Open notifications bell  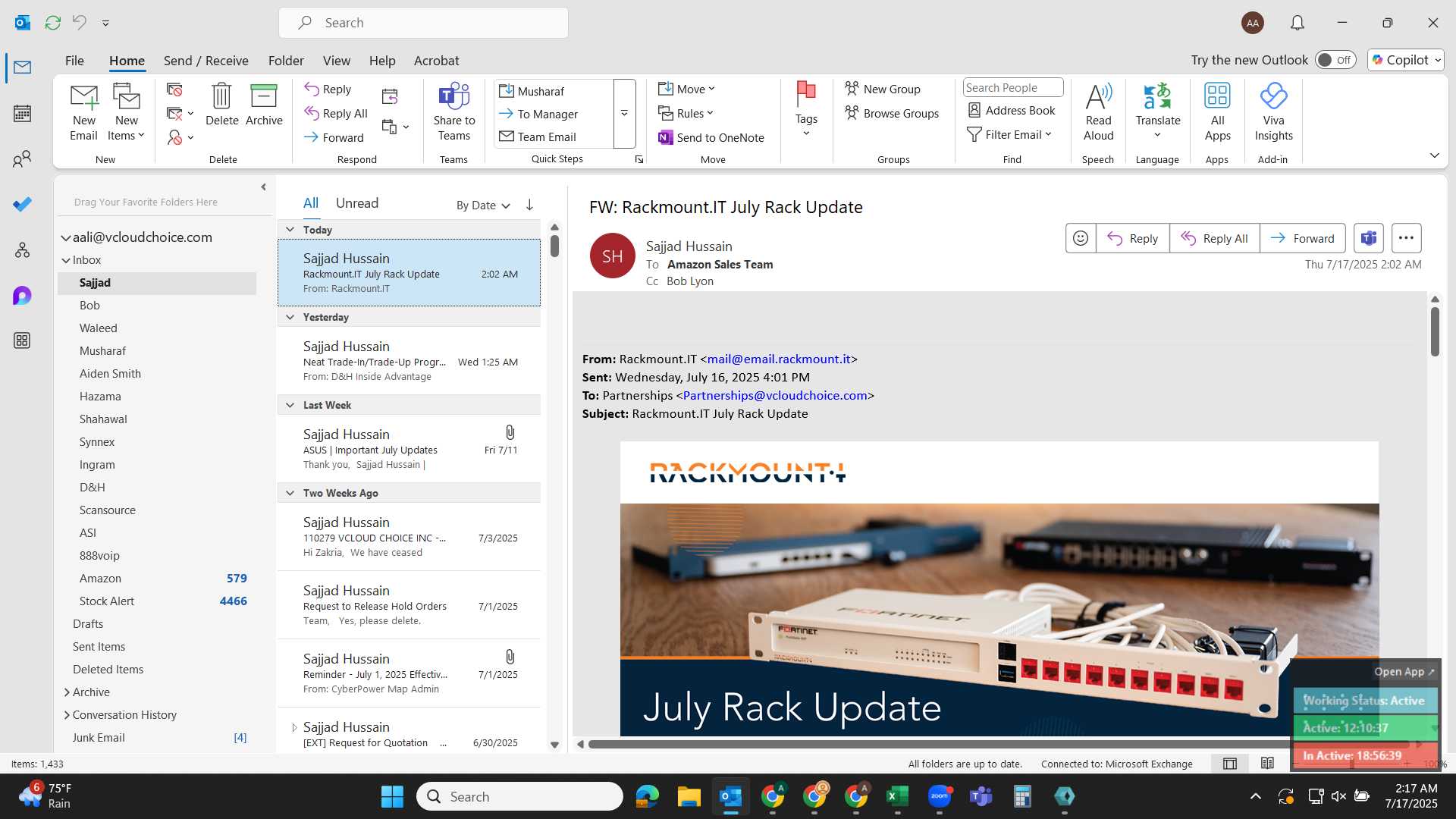(1298, 23)
